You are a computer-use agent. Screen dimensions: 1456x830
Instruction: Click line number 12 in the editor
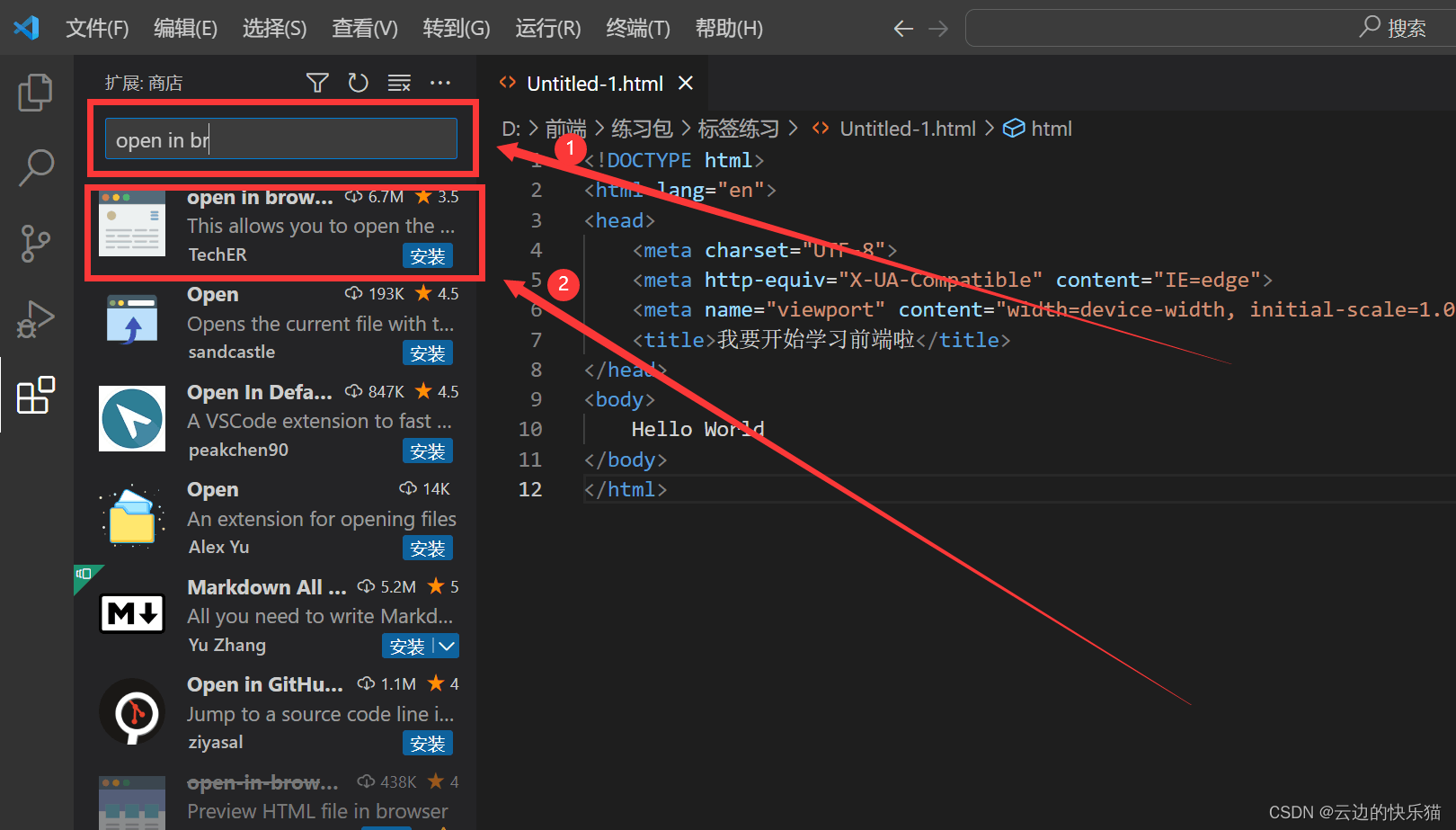(x=530, y=489)
